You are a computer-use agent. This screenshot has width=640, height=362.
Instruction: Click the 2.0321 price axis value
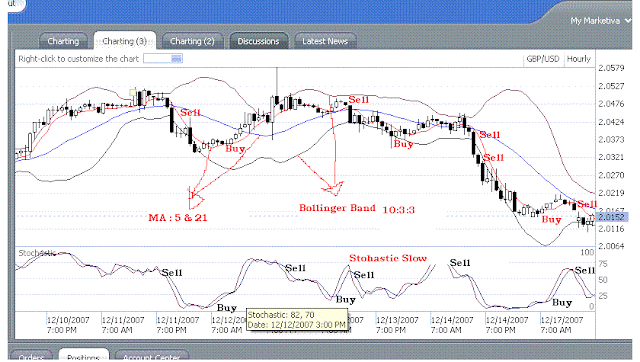pyautogui.click(x=611, y=157)
